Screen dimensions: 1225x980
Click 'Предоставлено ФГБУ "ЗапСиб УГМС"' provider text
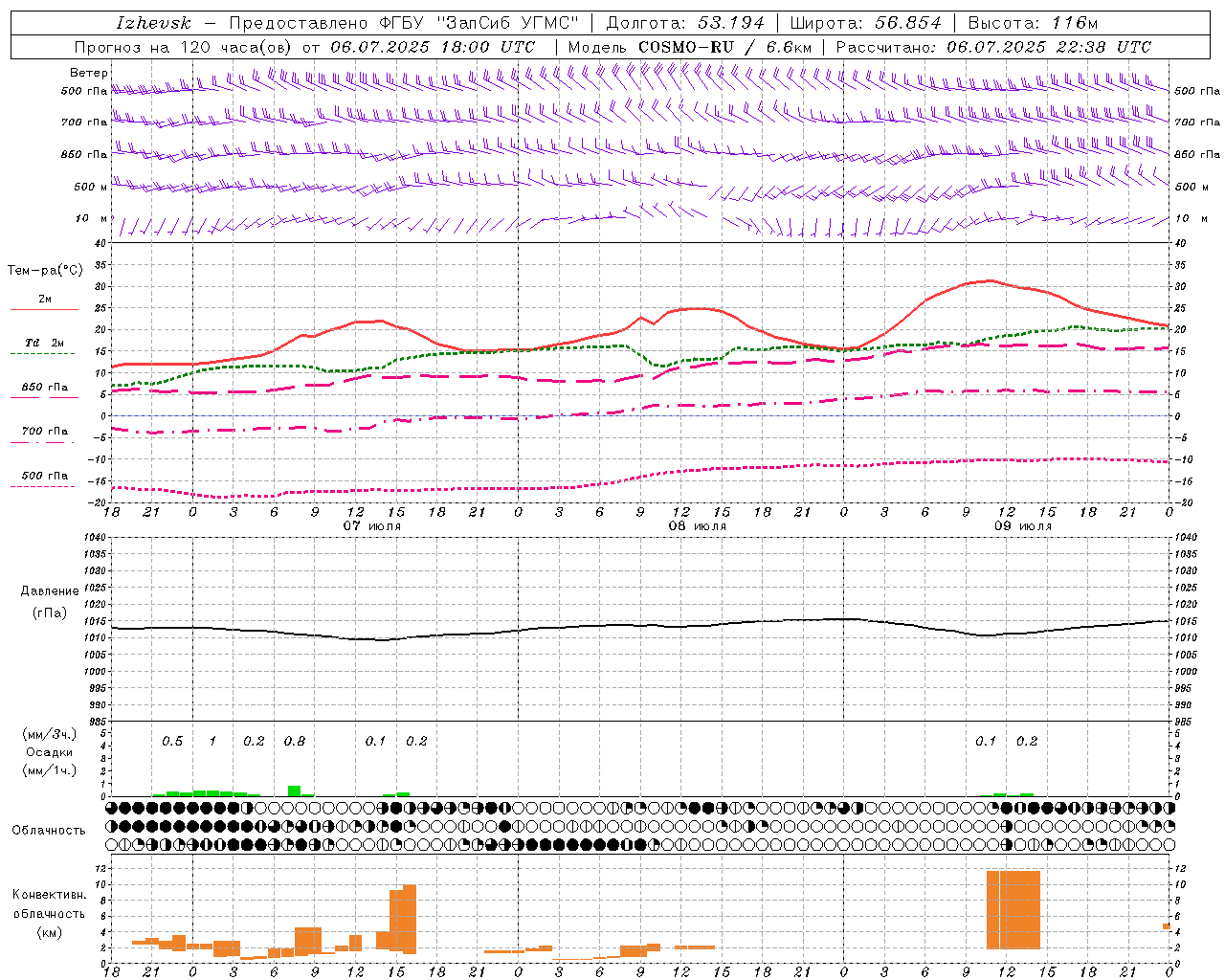(405, 23)
